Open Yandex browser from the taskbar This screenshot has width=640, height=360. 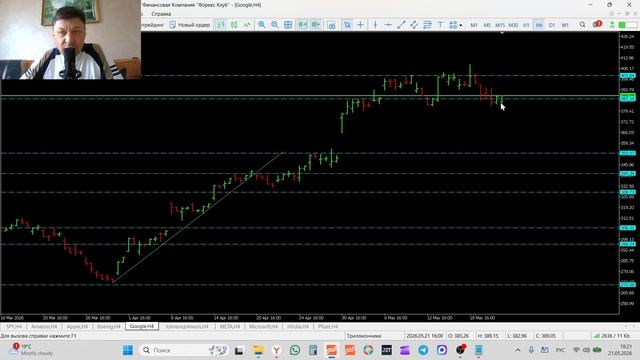276,350
